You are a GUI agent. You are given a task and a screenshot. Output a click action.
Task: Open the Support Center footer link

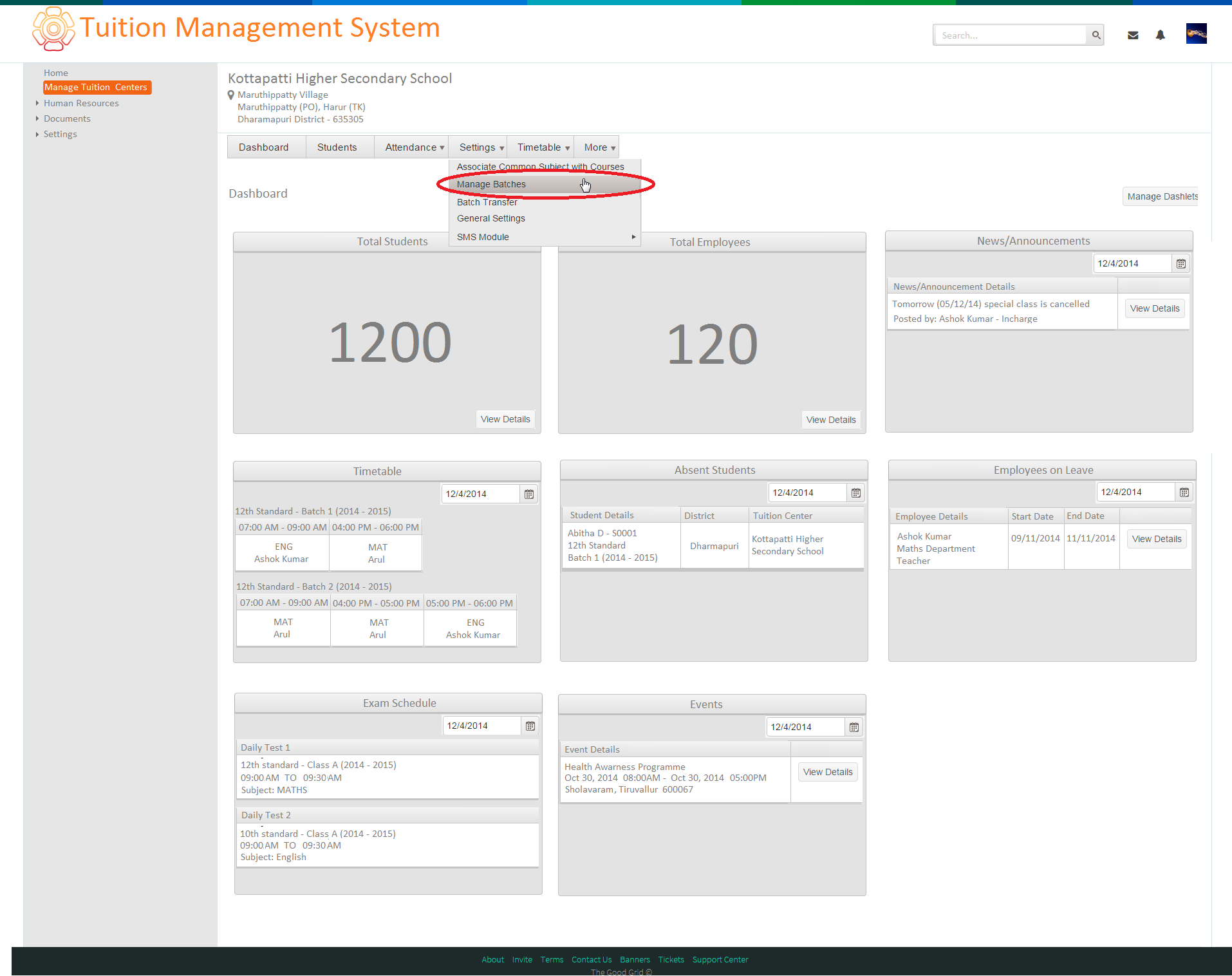pos(720,960)
